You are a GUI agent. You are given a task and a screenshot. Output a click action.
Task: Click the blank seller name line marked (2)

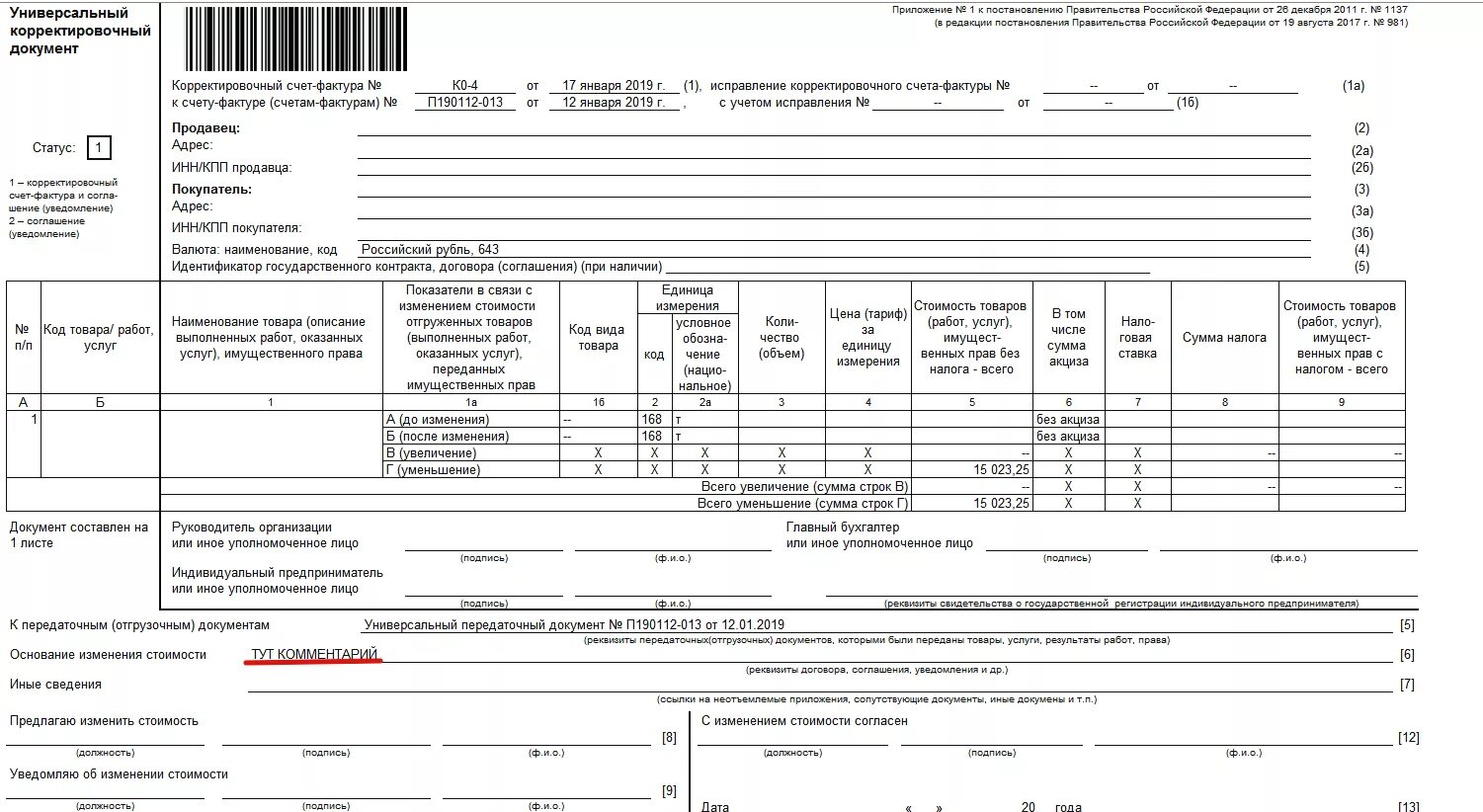point(834,128)
